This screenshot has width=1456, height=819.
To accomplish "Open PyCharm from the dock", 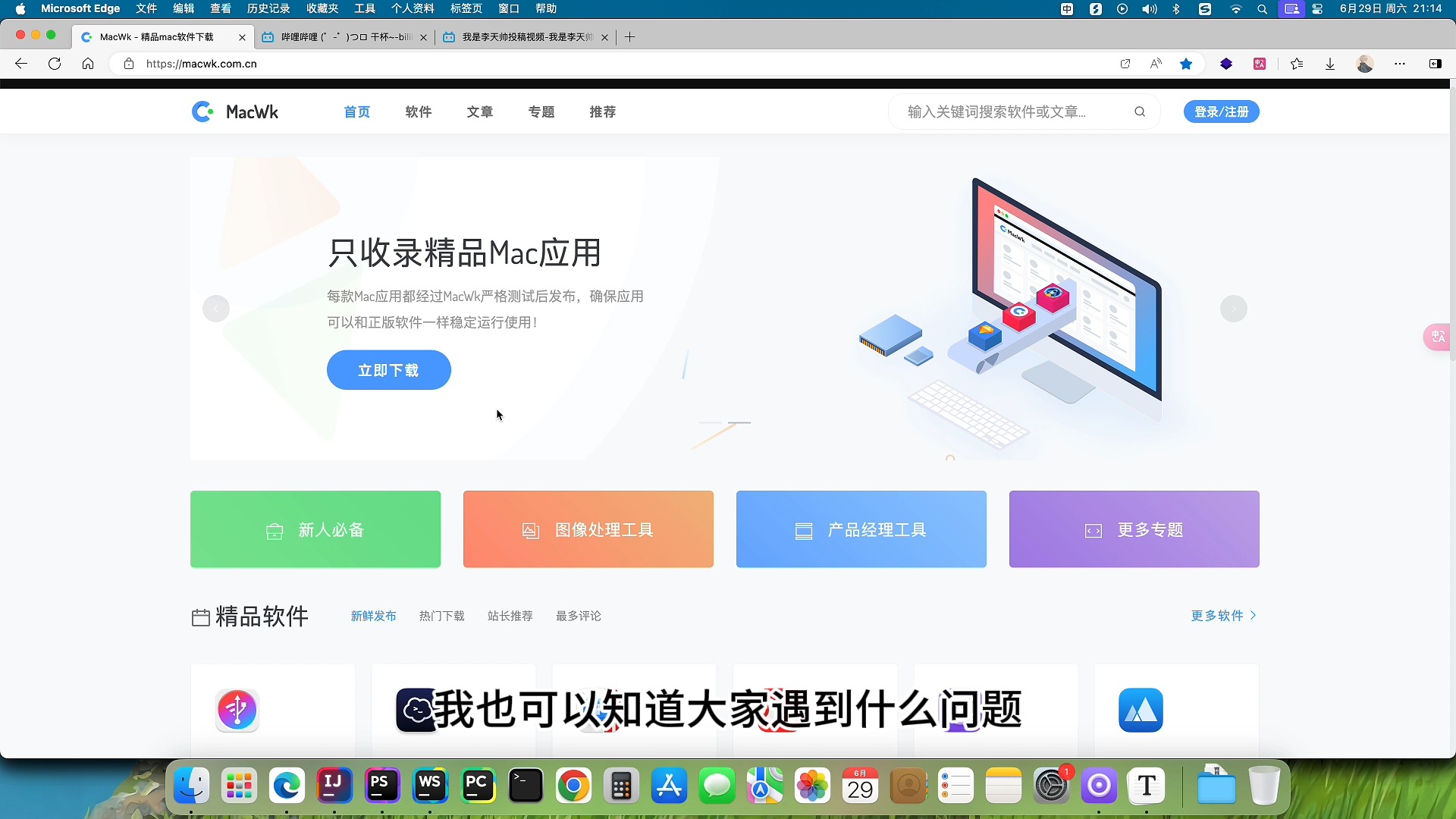I will tap(478, 786).
